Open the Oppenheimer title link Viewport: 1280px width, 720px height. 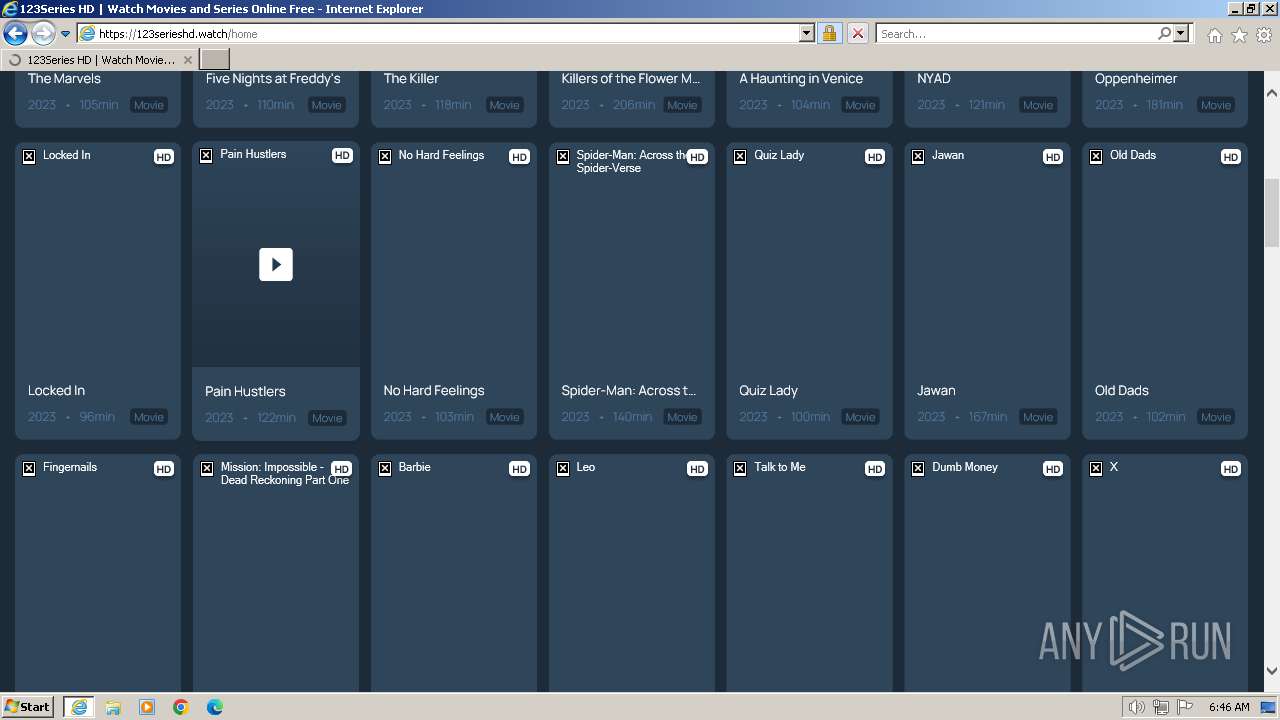tap(1136, 78)
